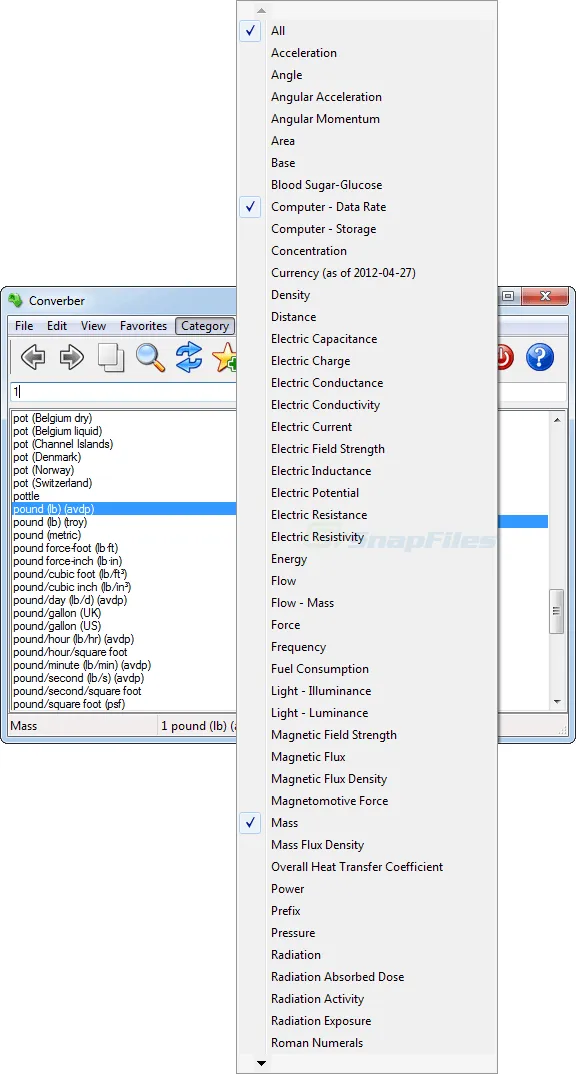Viewport: 576px width, 1074px height.
Task: Open the Edit menu
Action: 57,326
